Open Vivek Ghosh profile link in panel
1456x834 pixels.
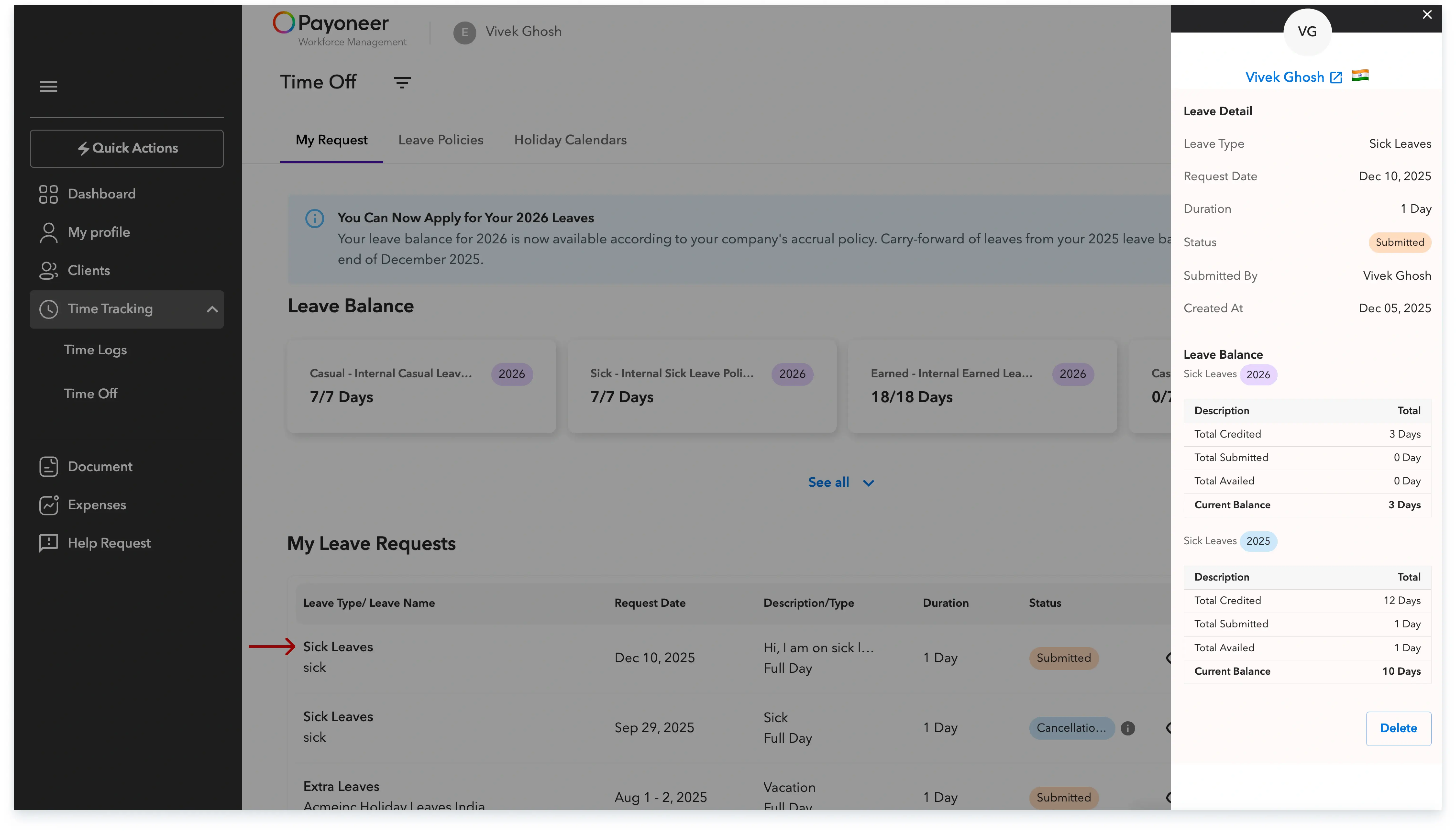tap(1284, 77)
